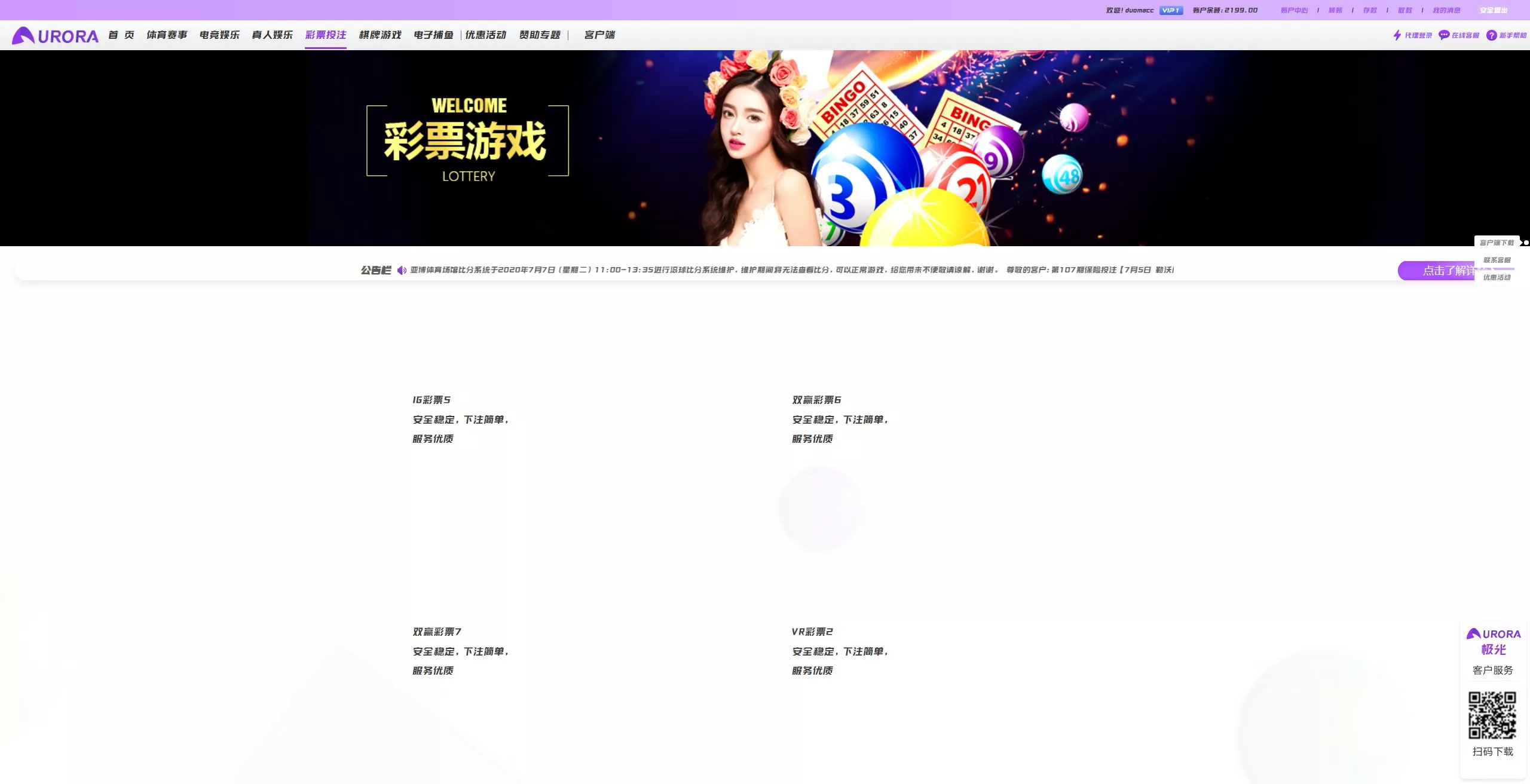Open the 双赢彩票7 lottery card title
This screenshot has height=784, width=1530.
(437, 632)
